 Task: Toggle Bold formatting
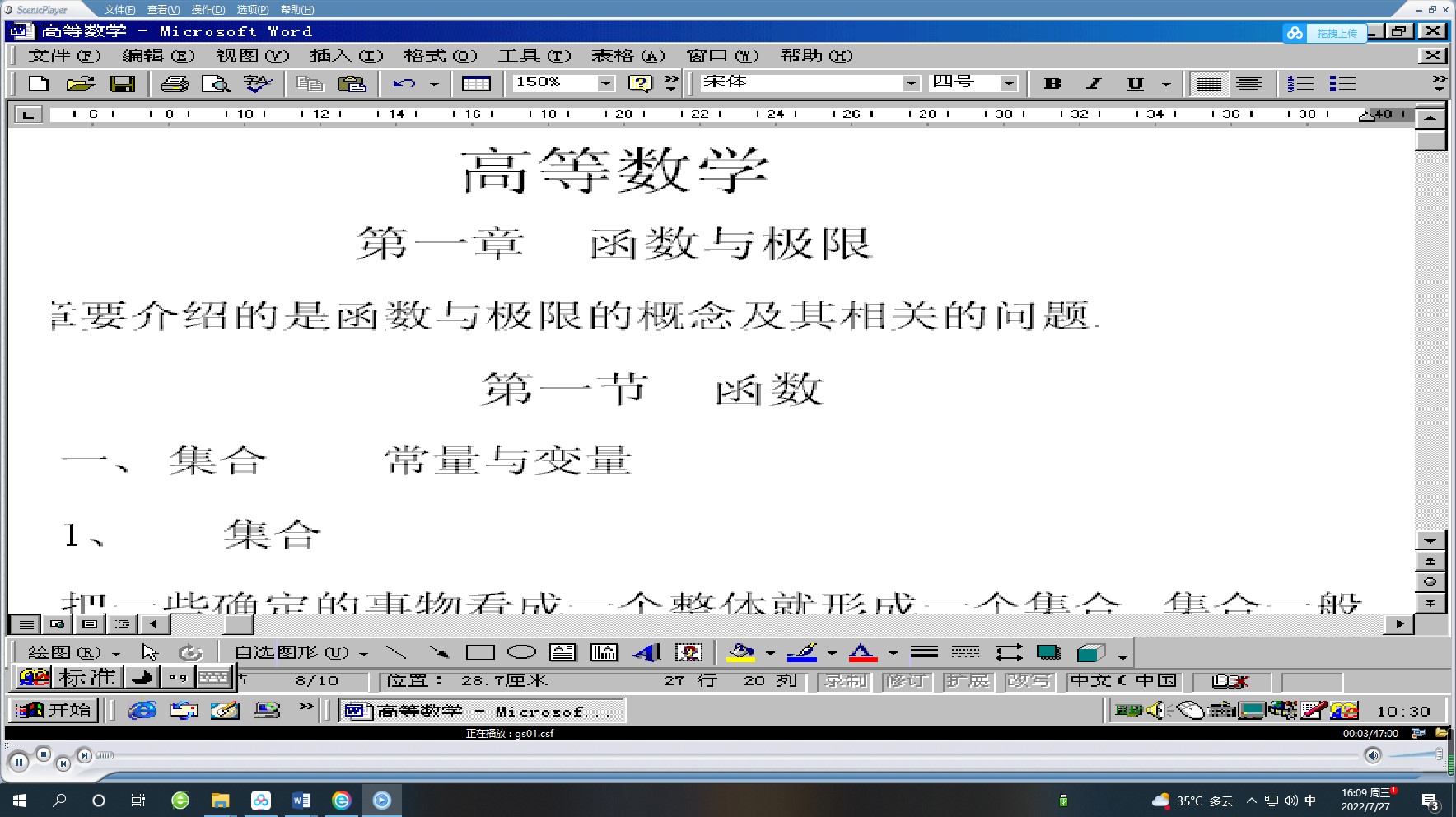pos(1052,83)
